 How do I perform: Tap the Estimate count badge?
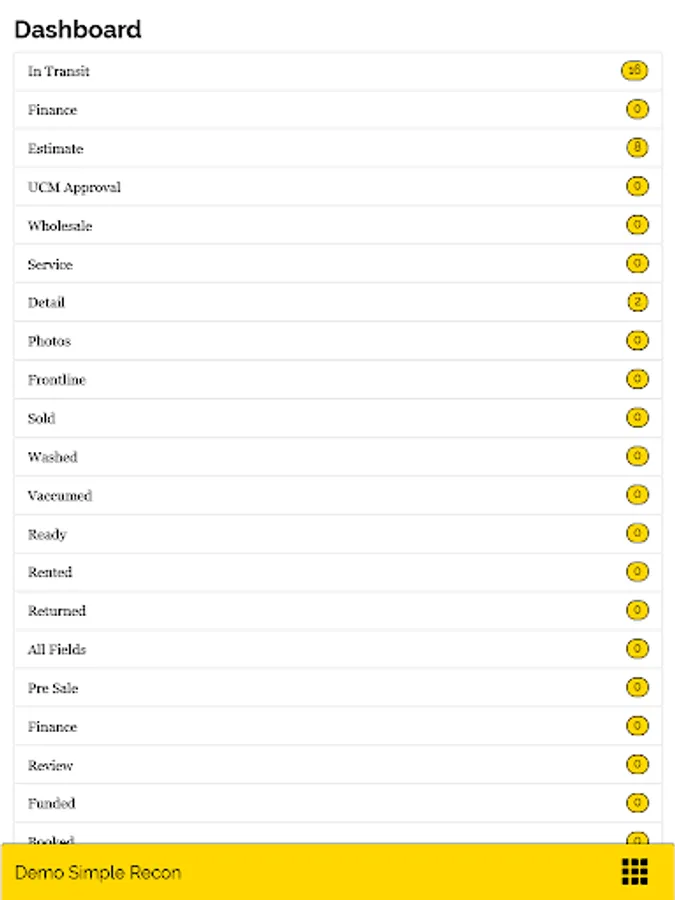tap(637, 148)
